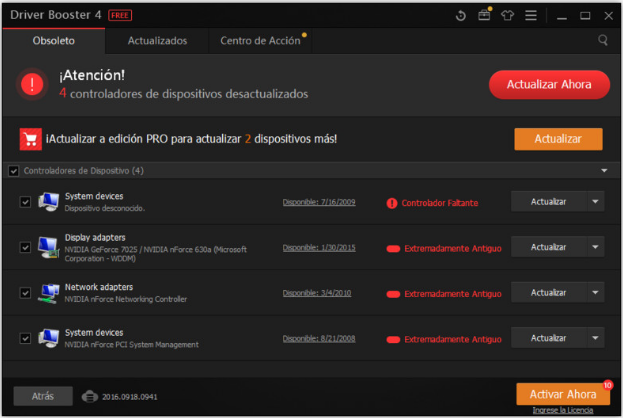The height and width of the screenshot is (418, 623).
Task: Open the Rescue/restore history icon
Action: tap(460, 16)
